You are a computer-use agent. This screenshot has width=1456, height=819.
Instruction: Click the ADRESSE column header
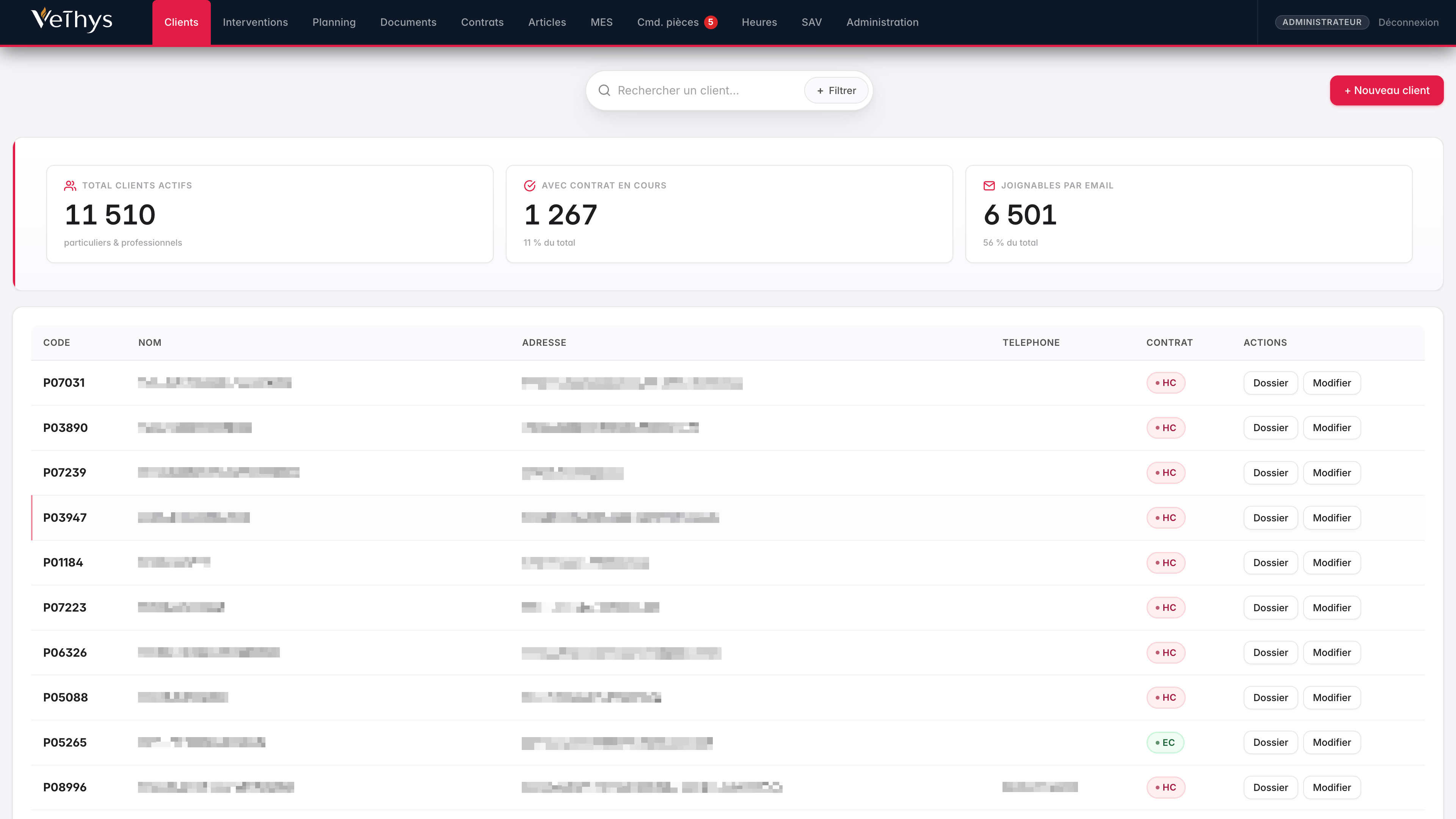pyautogui.click(x=544, y=342)
